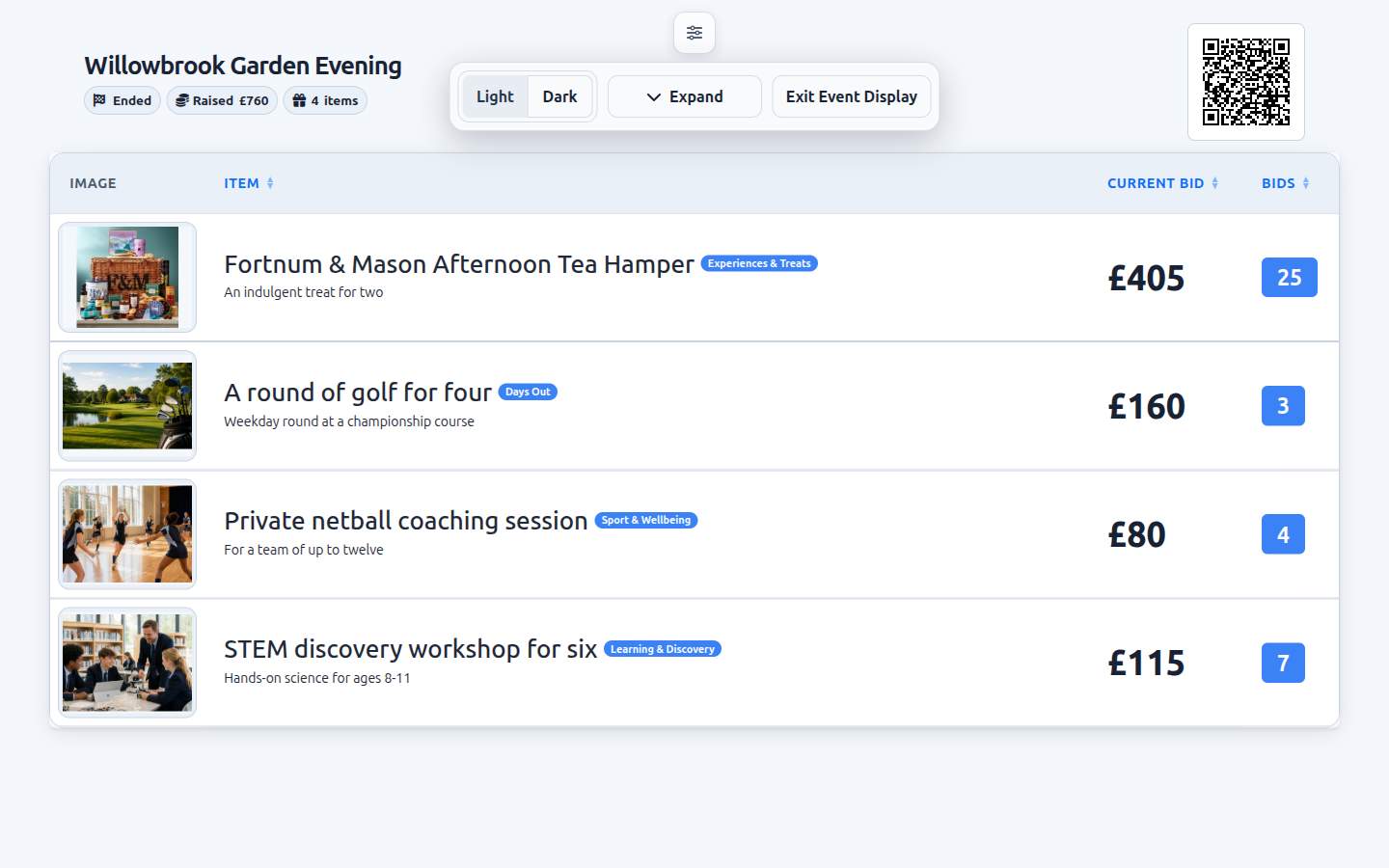
Task: Switch to Dark theme
Action: 559,96
